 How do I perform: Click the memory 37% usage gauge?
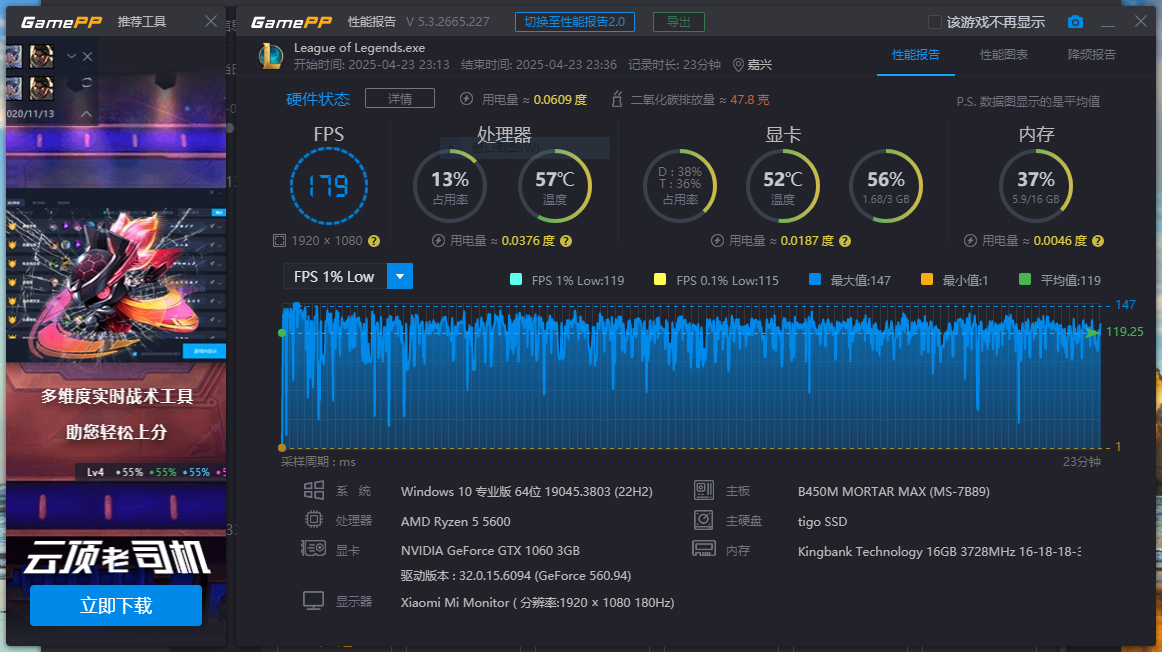click(1035, 186)
